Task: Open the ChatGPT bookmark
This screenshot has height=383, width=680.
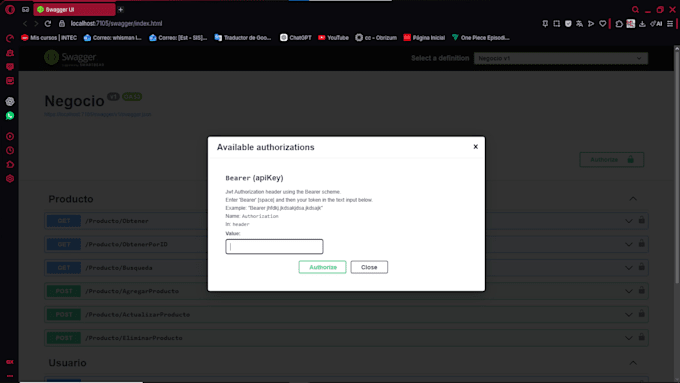Action: [x=296, y=38]
